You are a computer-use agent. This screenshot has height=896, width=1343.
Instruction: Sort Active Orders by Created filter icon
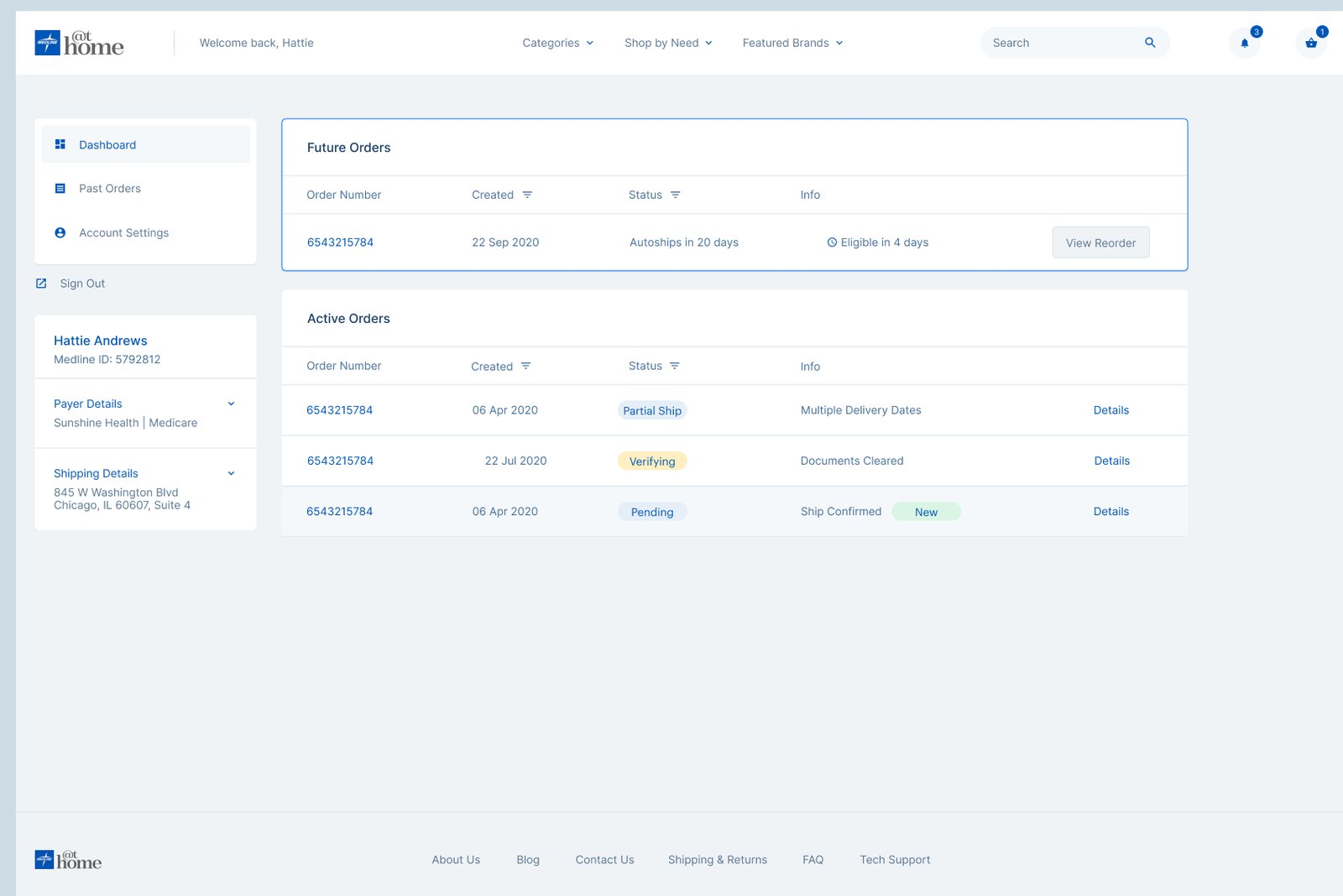tap(525, 366)
